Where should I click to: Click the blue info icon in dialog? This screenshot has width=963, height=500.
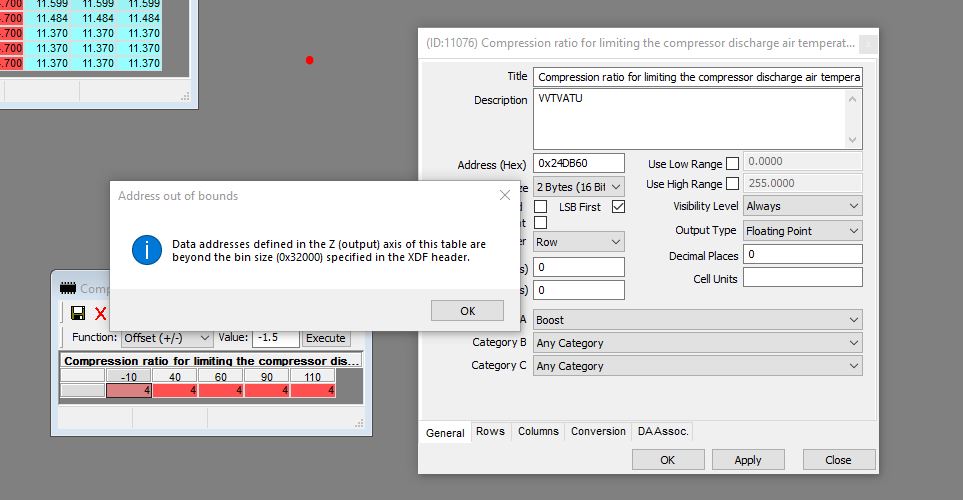tap(147, 250)
